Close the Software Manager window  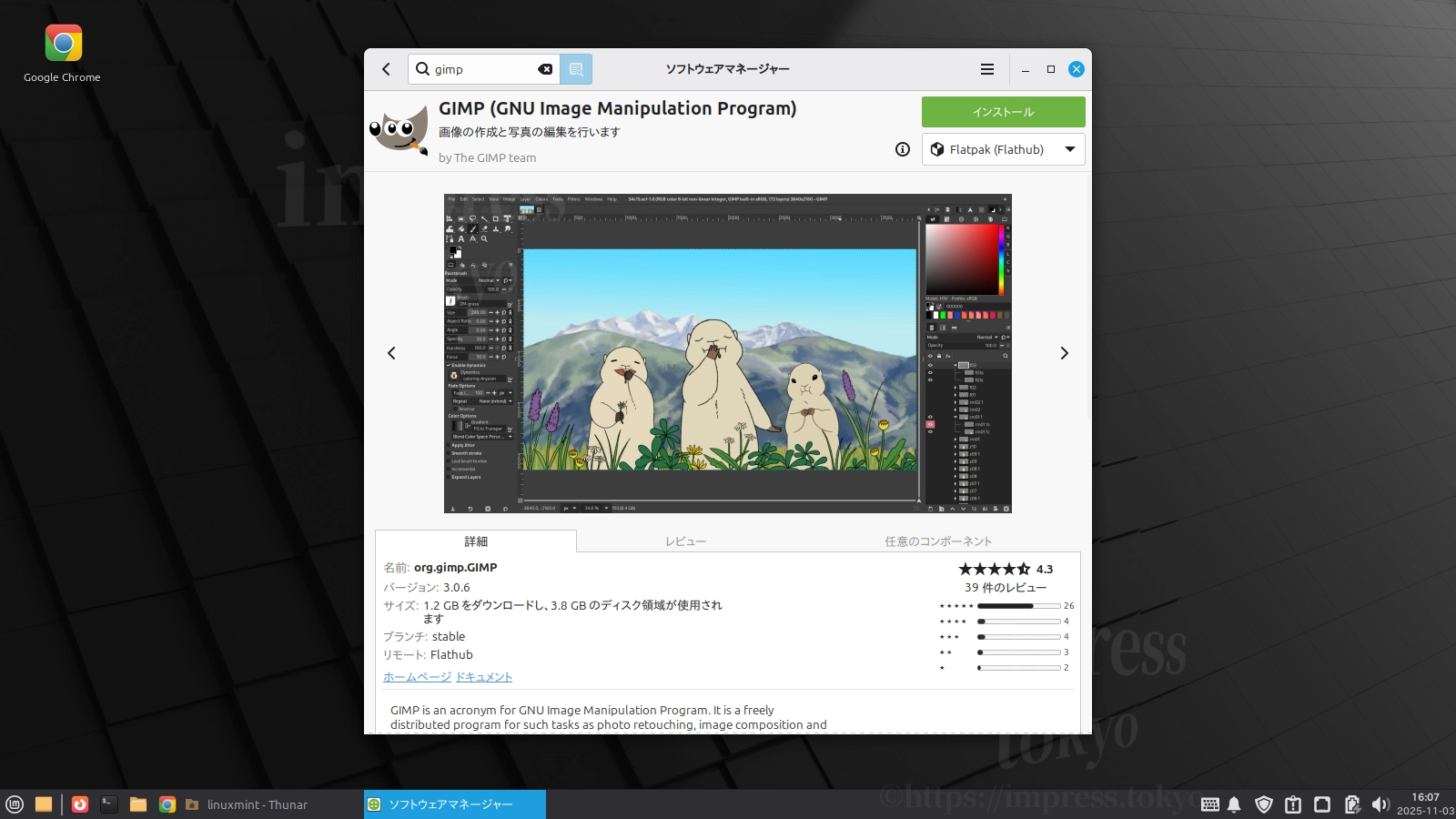tap(1077, 69)
